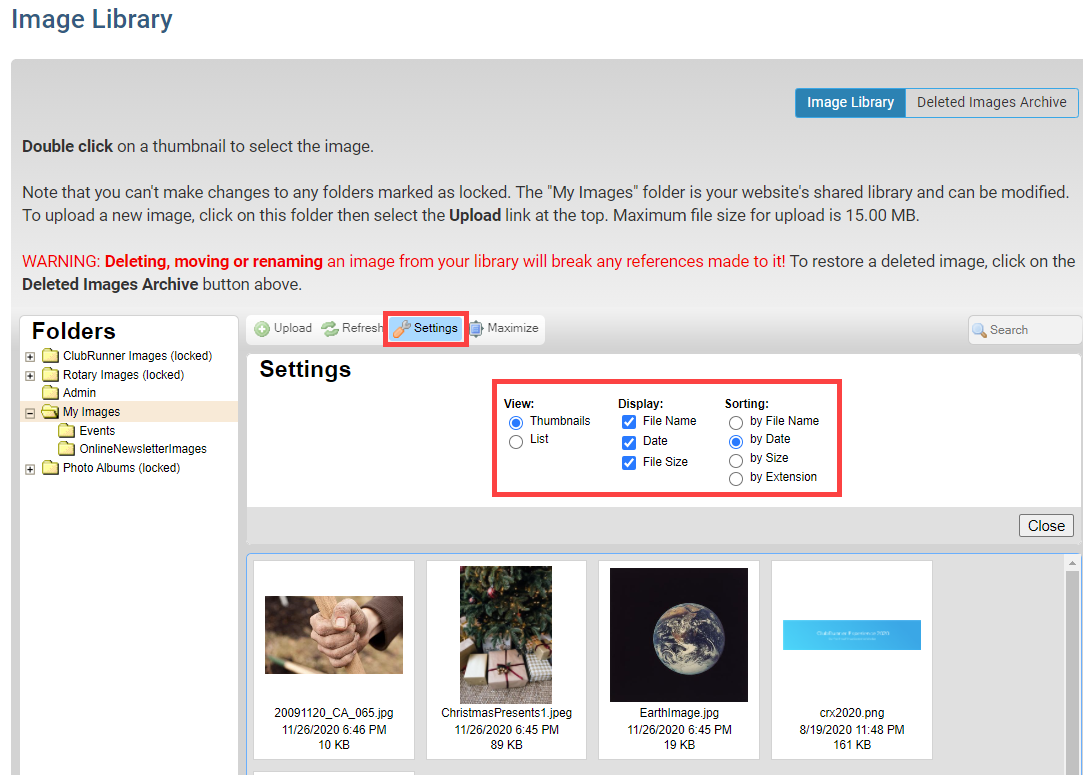Click the 161 KB file size
This screenshot has width=1083, height=775.
coord(852,745)
